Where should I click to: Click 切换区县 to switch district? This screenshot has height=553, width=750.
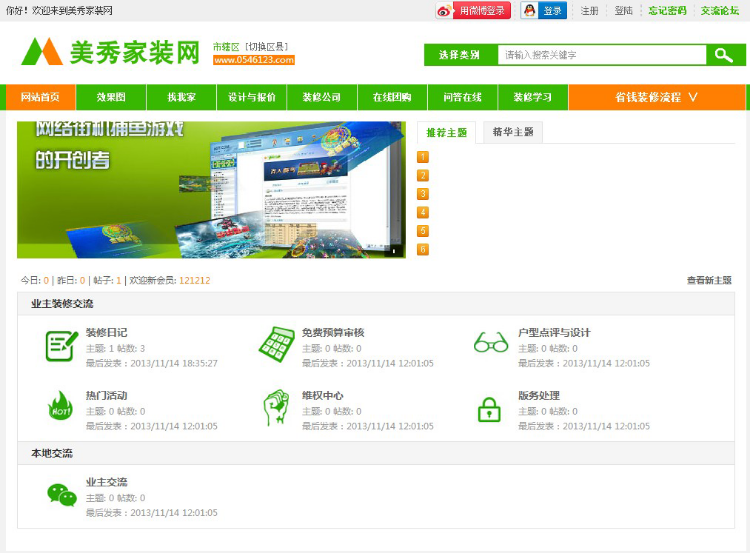pyautogui.click(x=267, y=47)
